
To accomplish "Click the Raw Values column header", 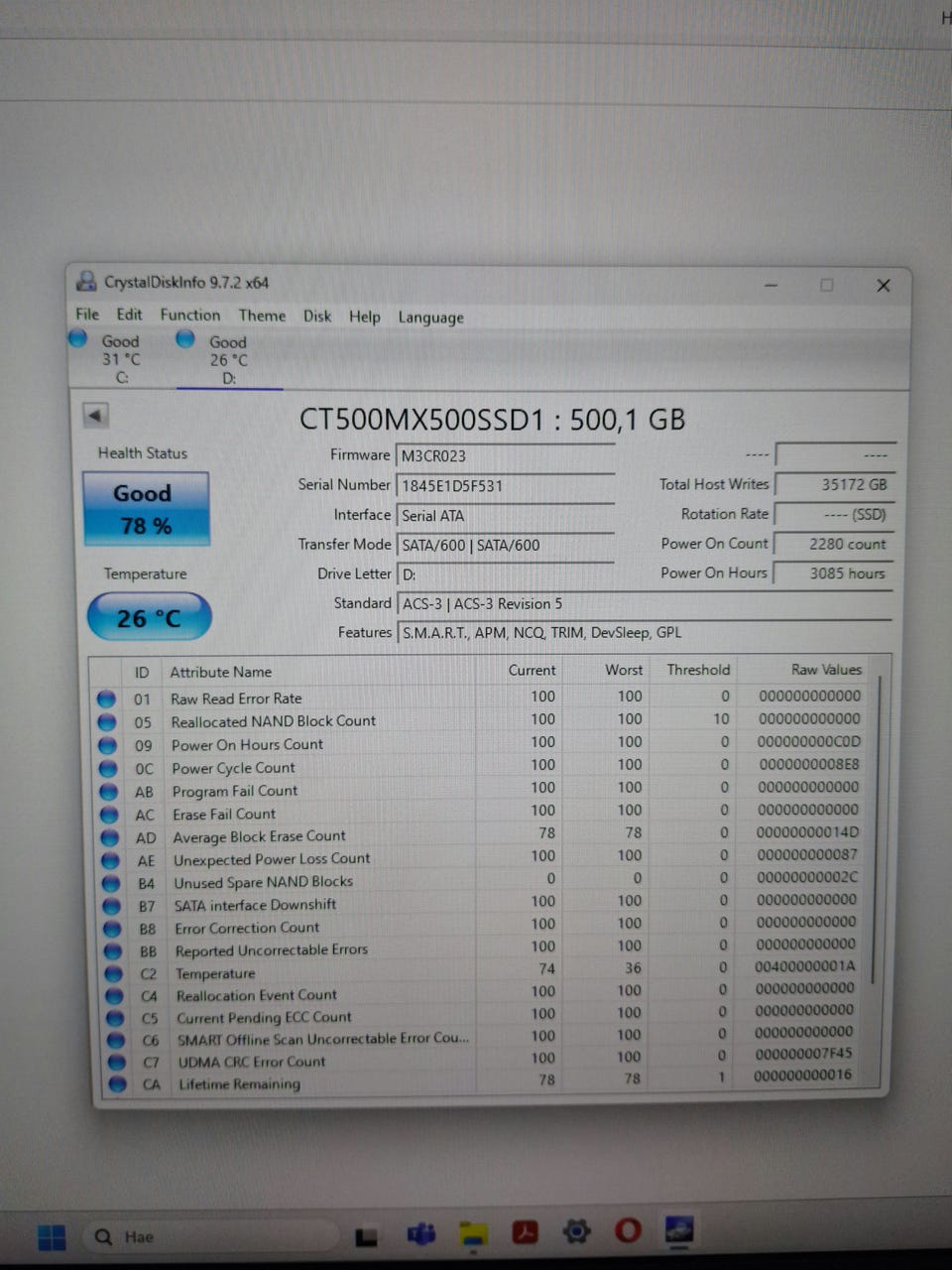I will [x=826, y=670].
